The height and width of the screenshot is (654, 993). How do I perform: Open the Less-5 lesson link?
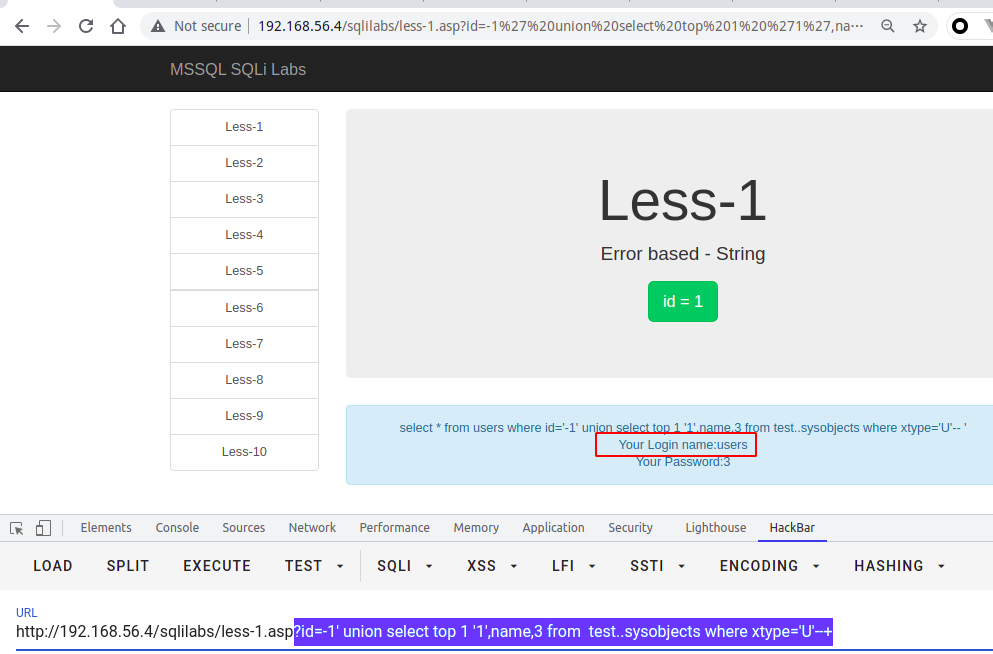pos(244,272)
